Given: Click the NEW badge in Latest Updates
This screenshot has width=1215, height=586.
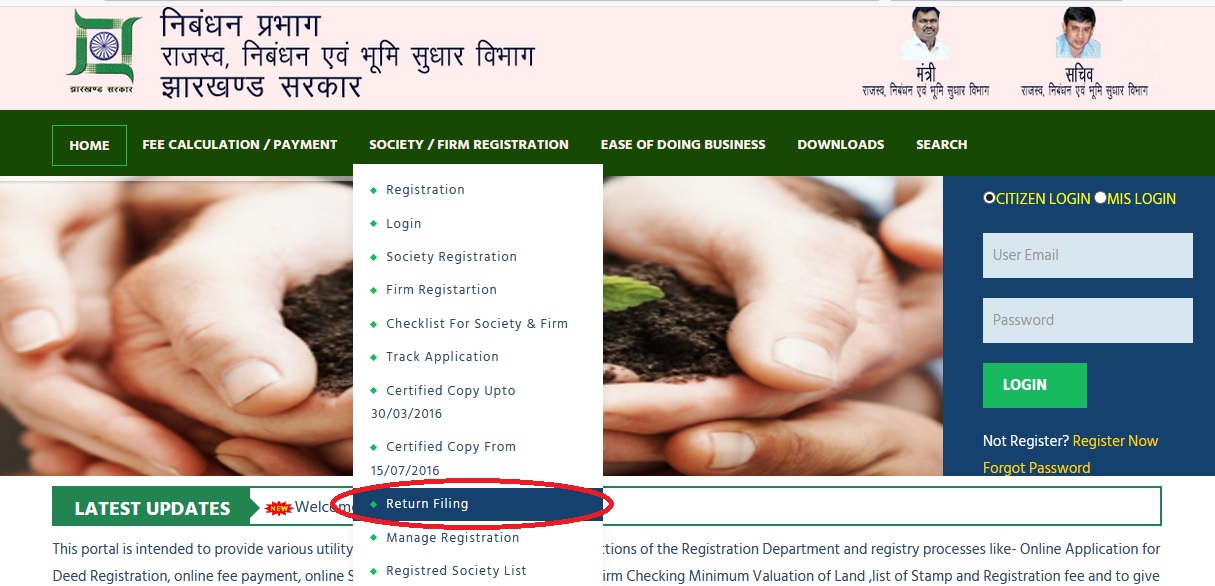Looking at the screenshot, I should 279,508.
